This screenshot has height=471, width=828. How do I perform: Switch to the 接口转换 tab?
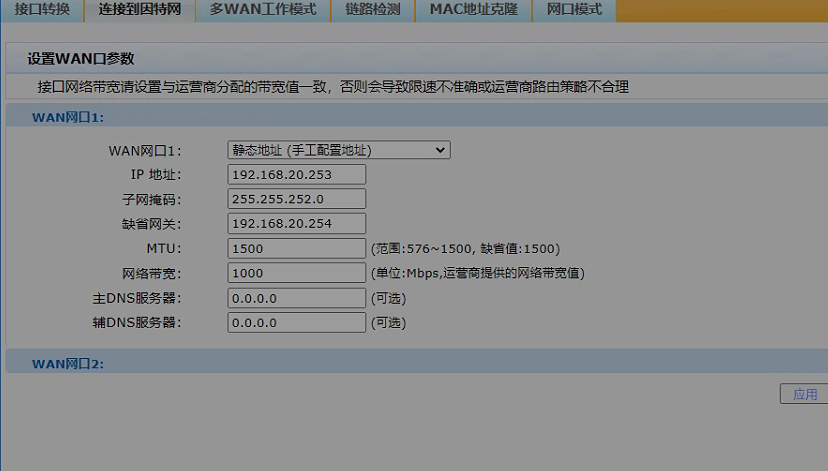[x=42, y=10]
